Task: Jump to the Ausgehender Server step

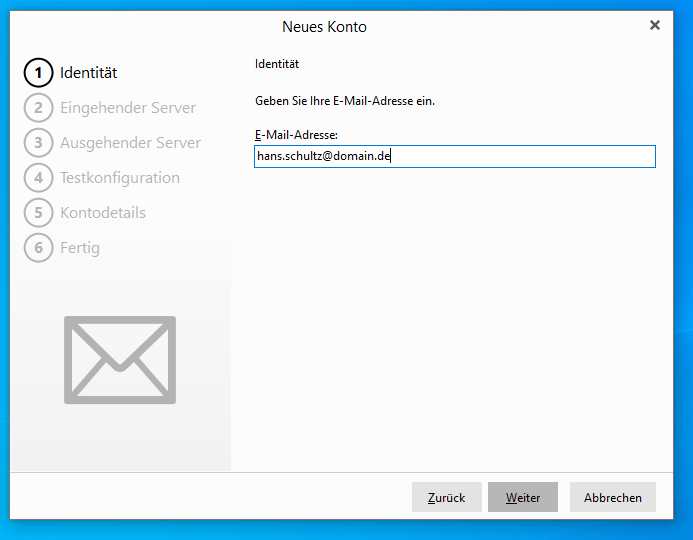Action: 130,143
